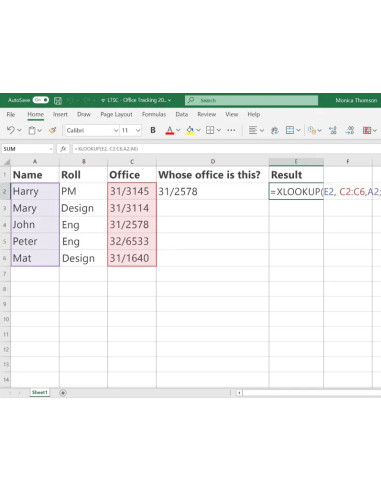The height and width of the screenshot is (492, 381).
Task: Select the Format Painter brush
Action: point(52,130)
